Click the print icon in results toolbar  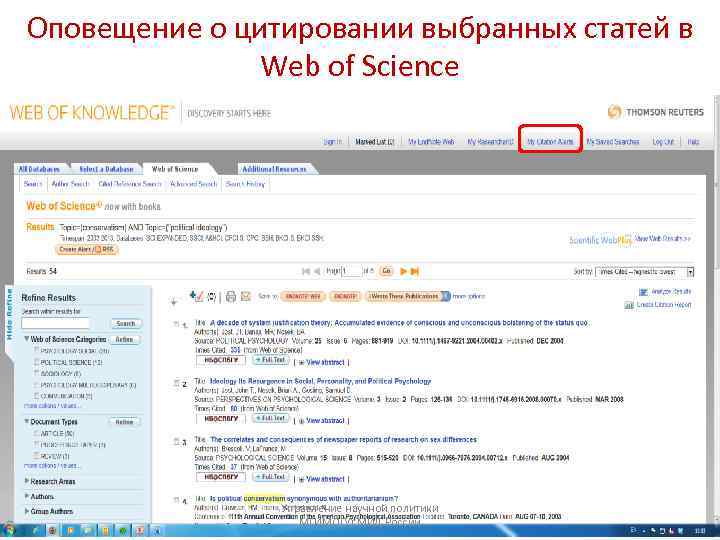[x=231, y=297]
